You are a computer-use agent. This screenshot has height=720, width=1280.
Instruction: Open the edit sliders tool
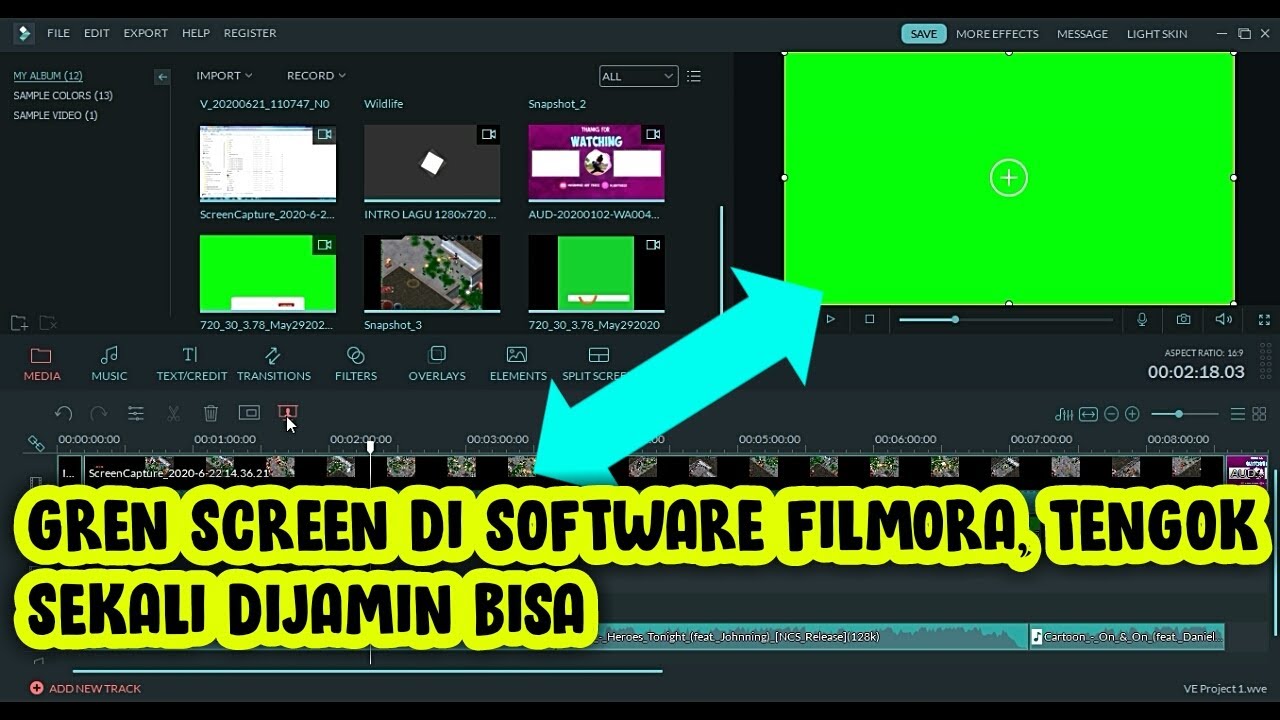click(x=136, y=413)
